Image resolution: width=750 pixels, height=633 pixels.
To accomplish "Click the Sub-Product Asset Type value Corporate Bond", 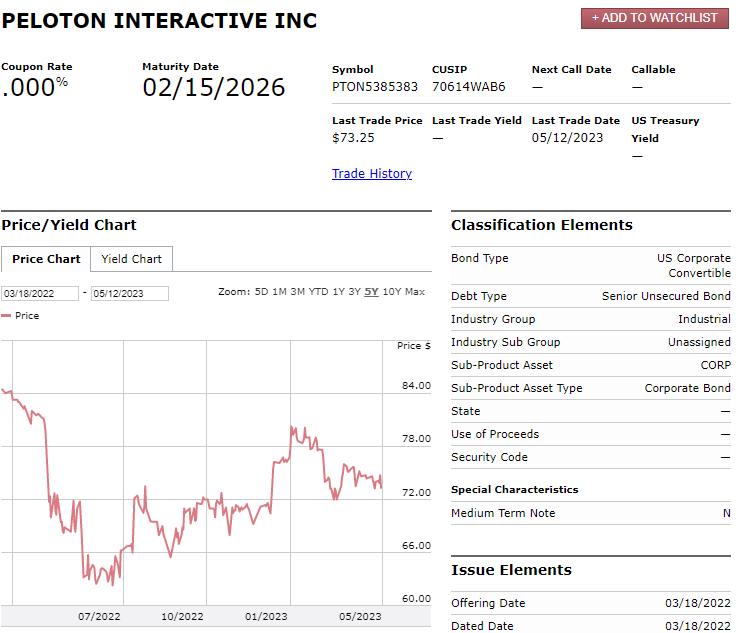I will 687,388.
